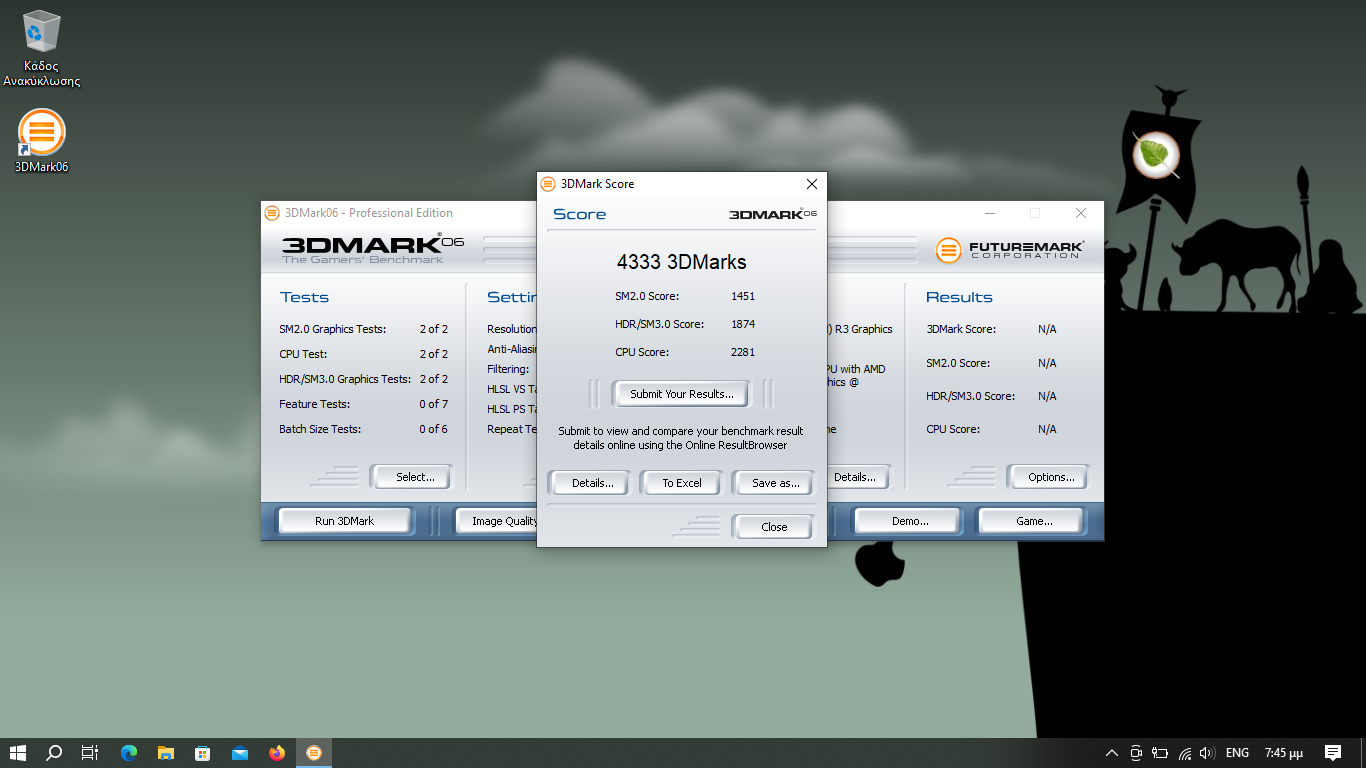This screenshot has width=1366, height=768.
Task: Open Wi-Fi network tray icon
Action: pos(1185,753)
